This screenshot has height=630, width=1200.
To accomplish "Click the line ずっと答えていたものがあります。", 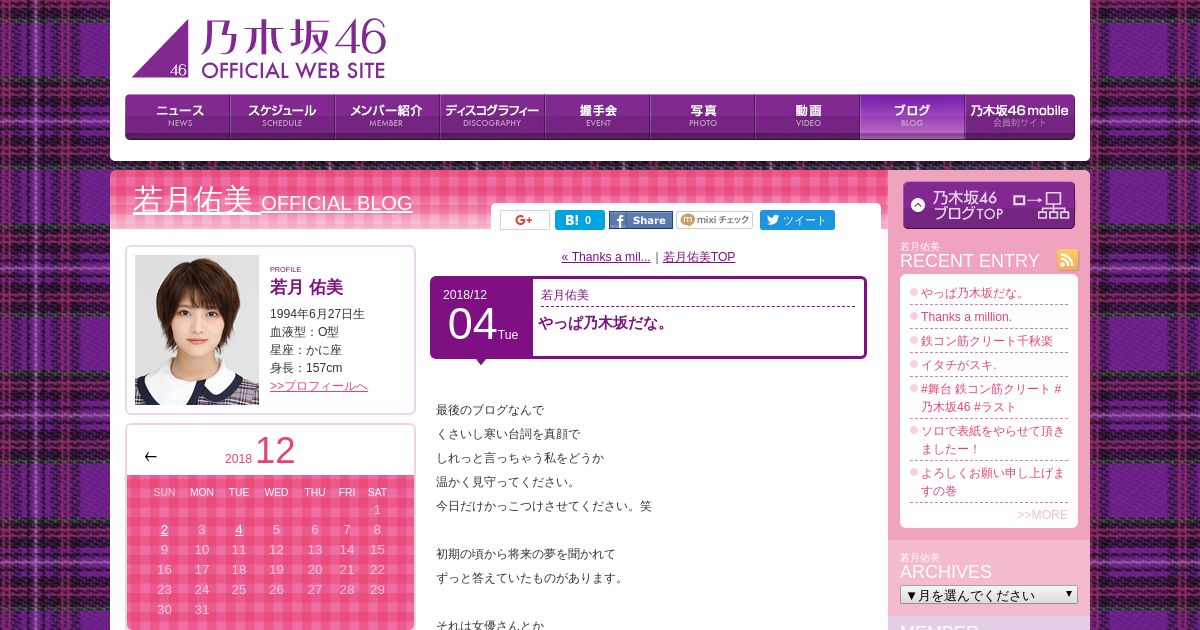I will pyautogui.click(x=532, y=578).
